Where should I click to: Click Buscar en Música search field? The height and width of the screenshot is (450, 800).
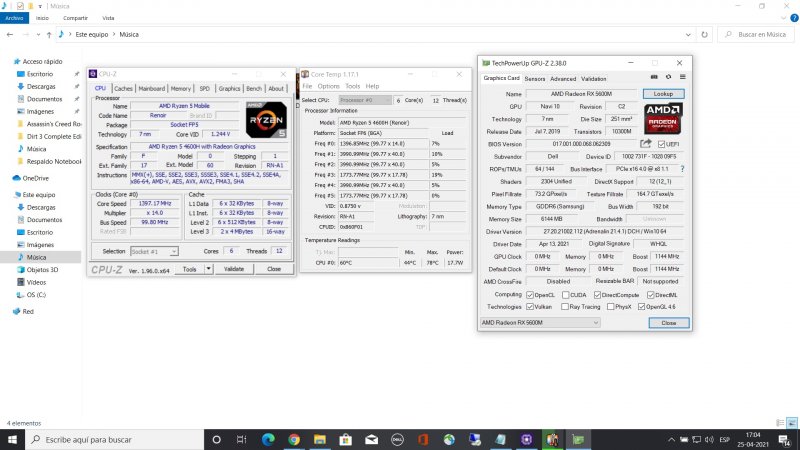(756, 35)
